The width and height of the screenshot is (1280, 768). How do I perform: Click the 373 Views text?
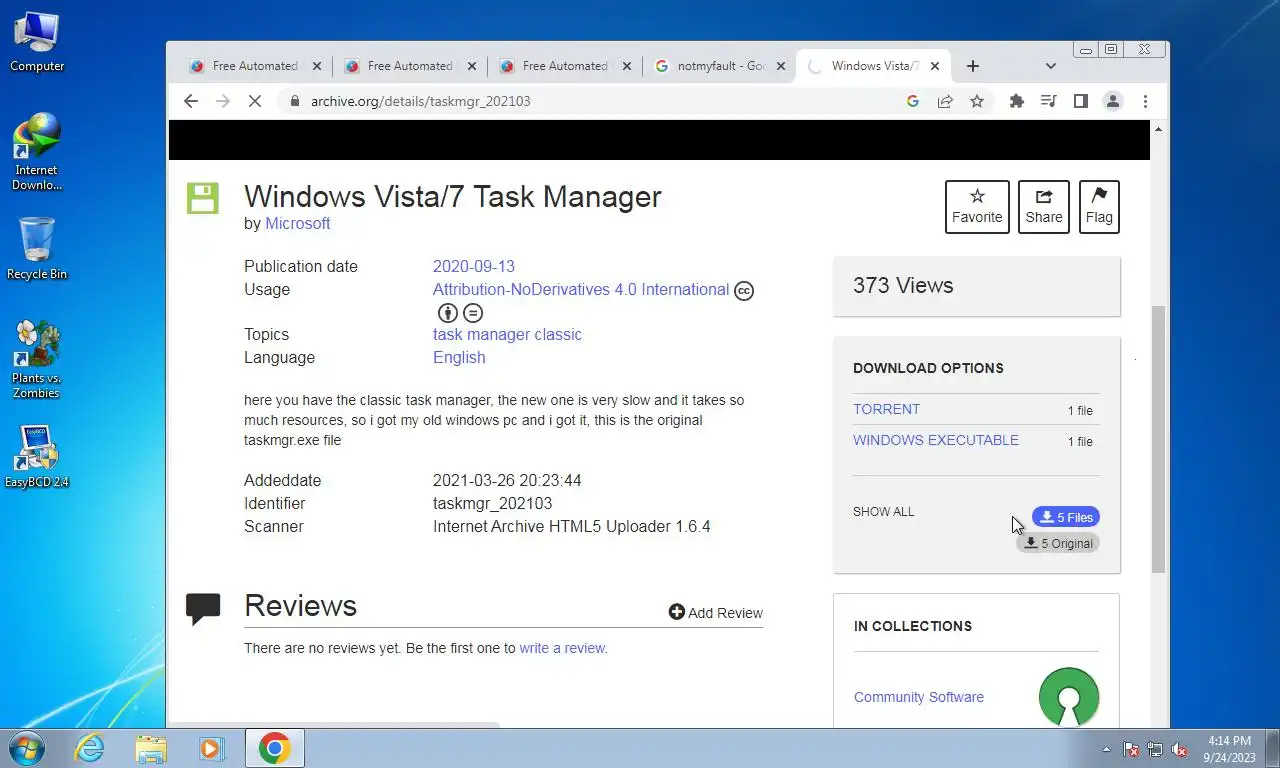(x=903, y=286)
